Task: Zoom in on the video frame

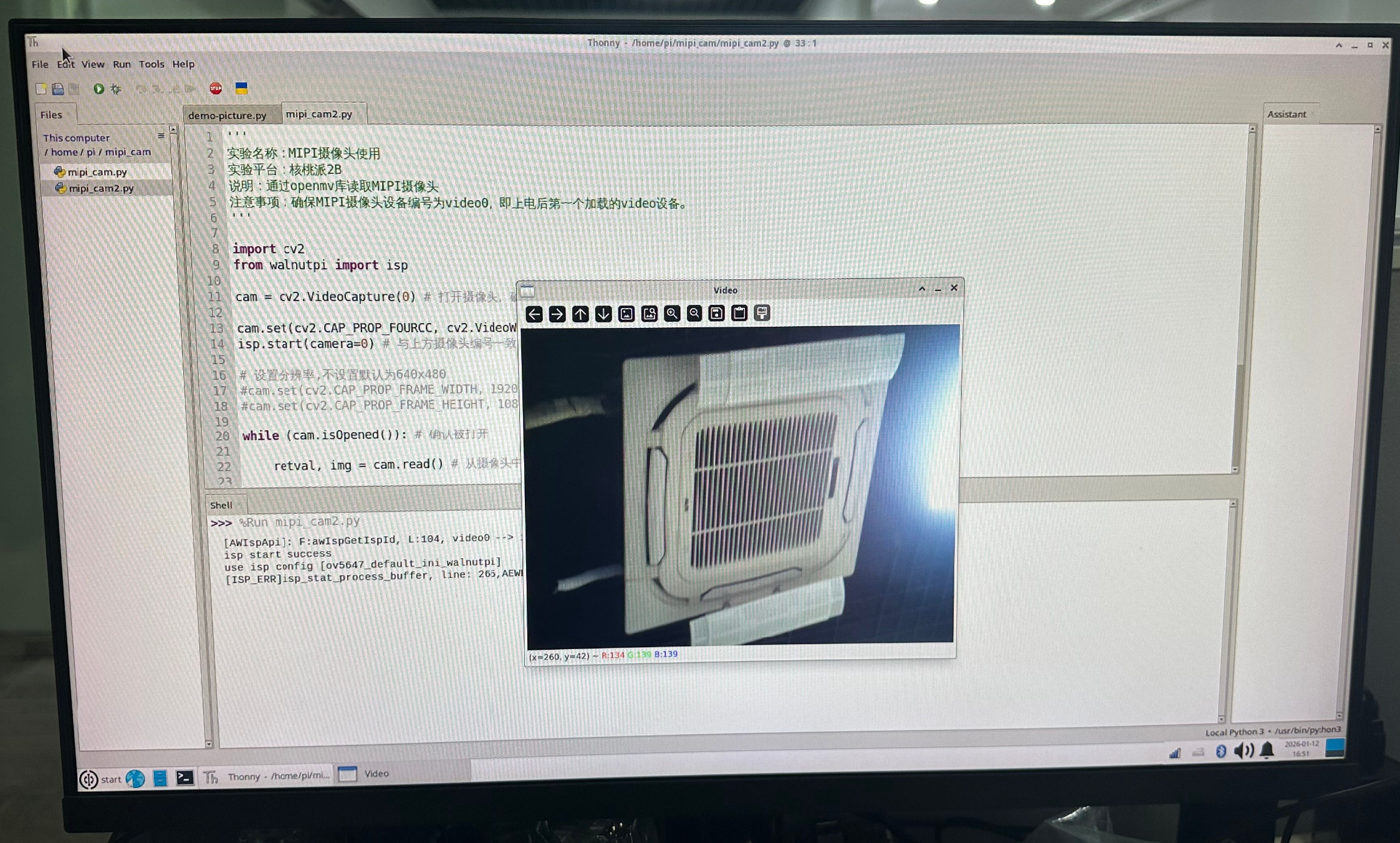Action: tap(671, 314)
